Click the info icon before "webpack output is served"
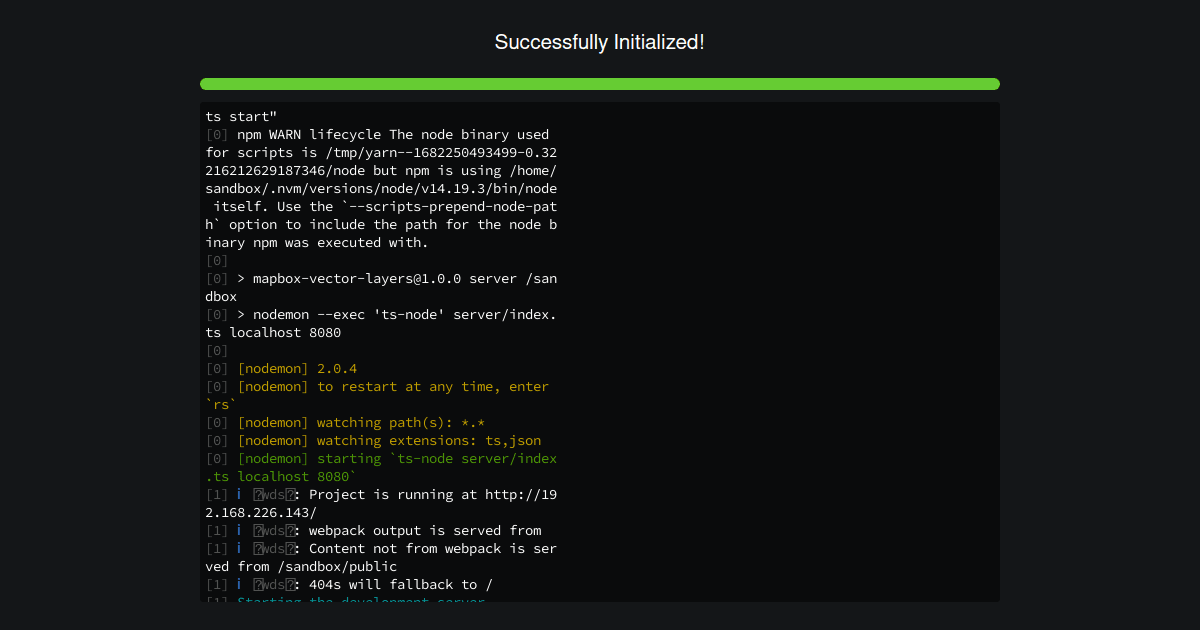This screenshot has height=630, width=1200. tap(239, 531)
